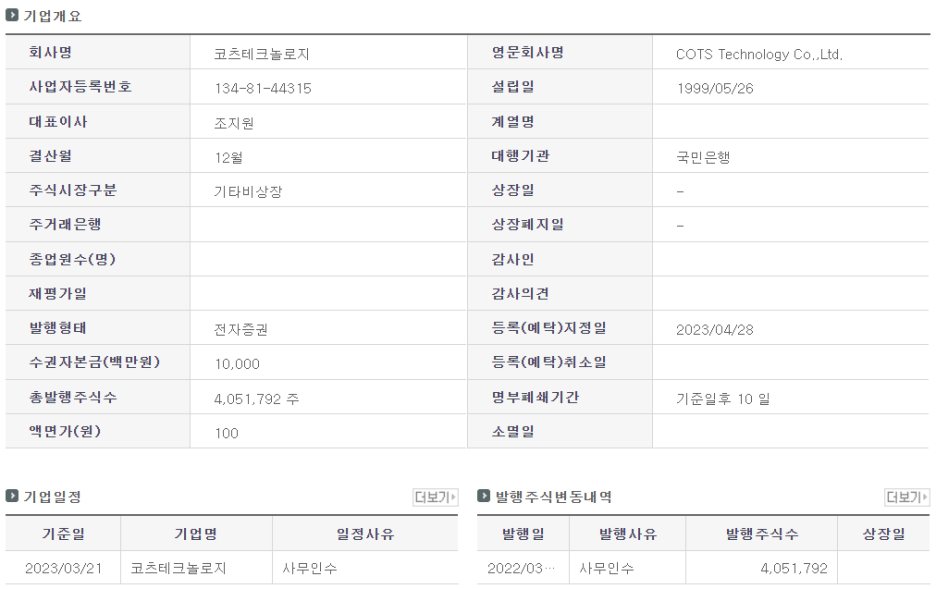Click the 영문회사명 row label

528,52
